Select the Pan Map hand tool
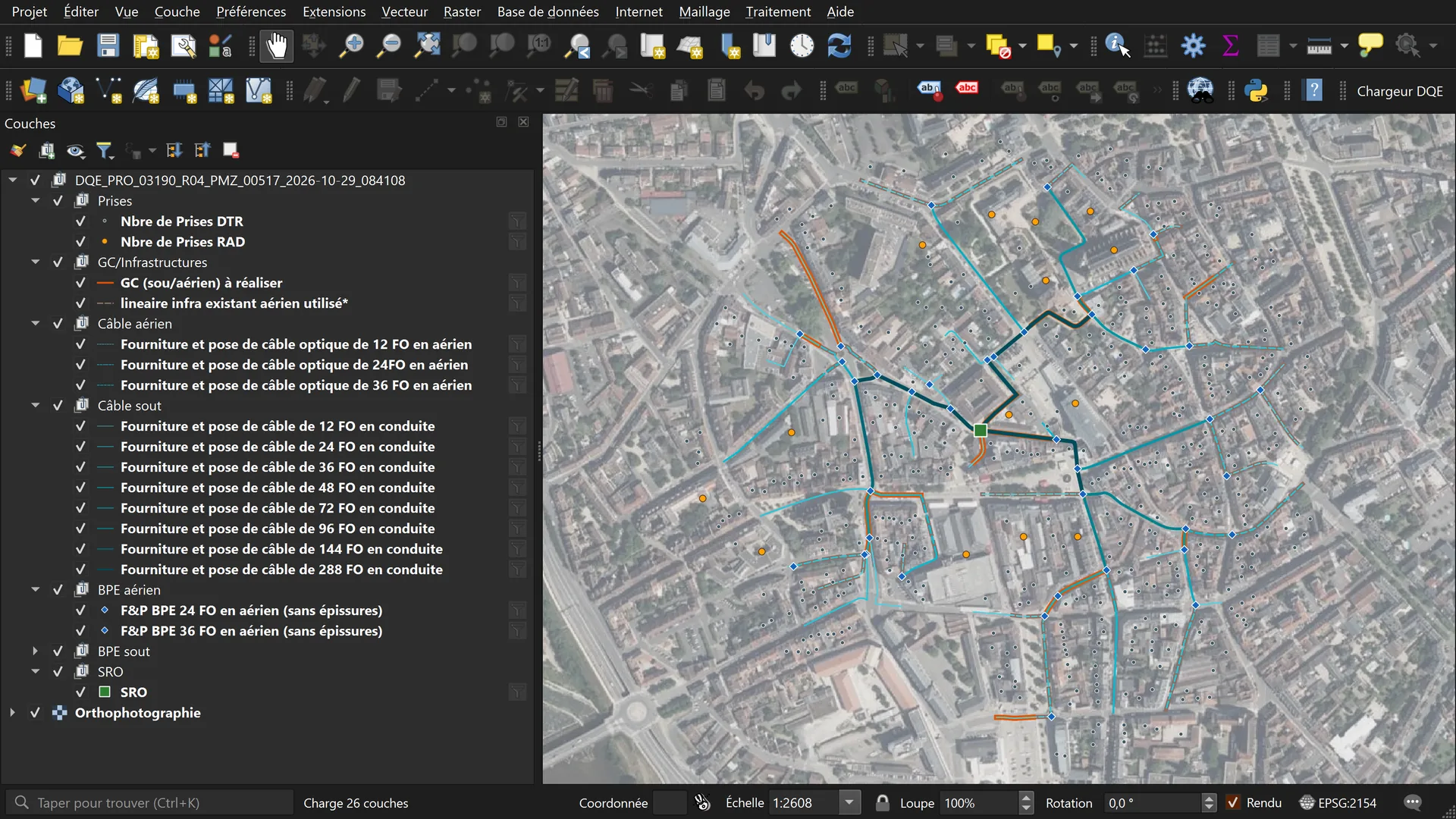Image resolution: width=1456 pixels, height=819 pixels. [x=277, y=45]
